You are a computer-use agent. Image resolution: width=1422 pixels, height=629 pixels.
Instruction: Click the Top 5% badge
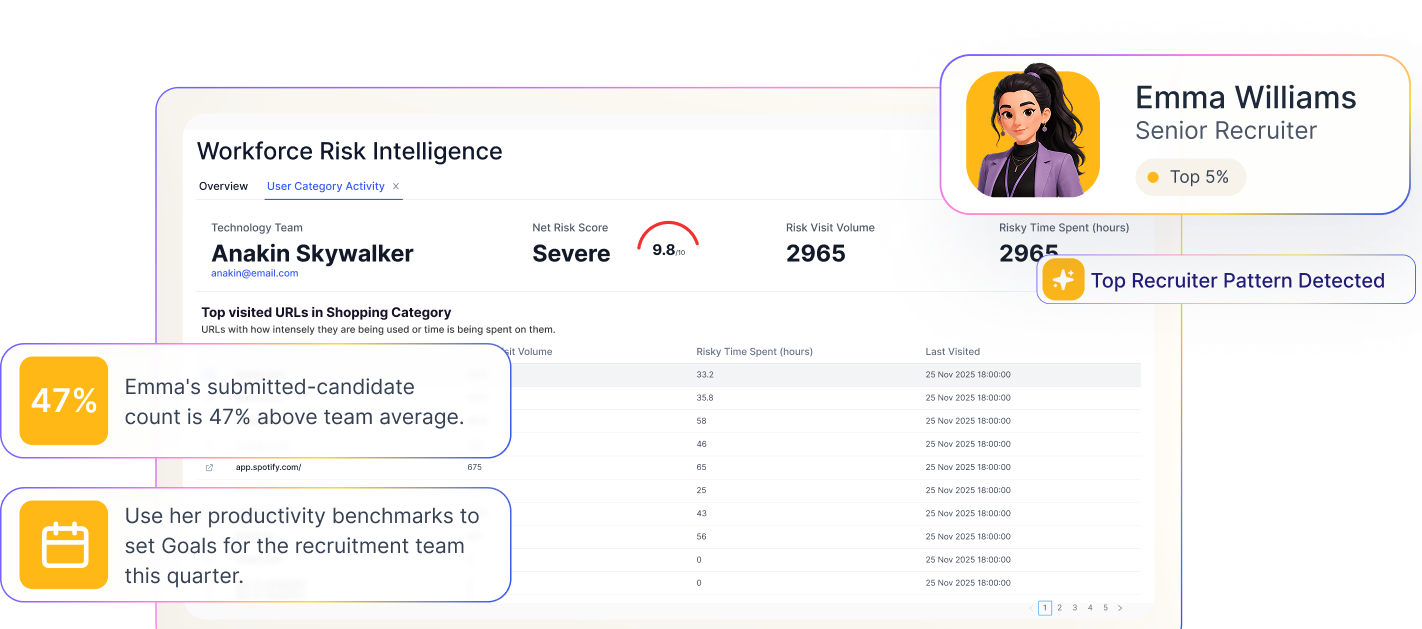(1190, 177)
